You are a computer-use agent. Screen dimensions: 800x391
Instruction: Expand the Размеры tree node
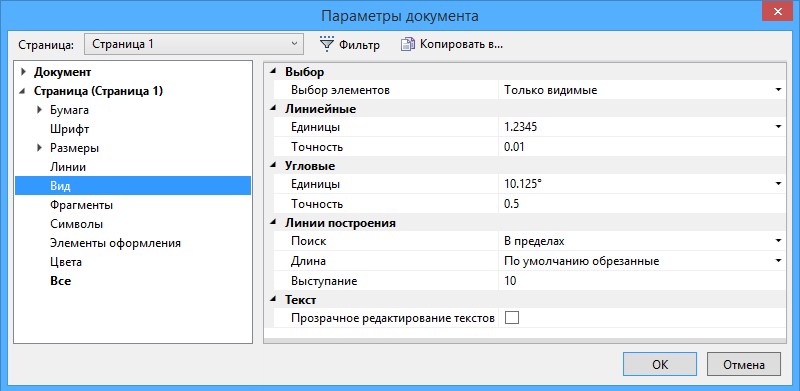coord(39,148)
